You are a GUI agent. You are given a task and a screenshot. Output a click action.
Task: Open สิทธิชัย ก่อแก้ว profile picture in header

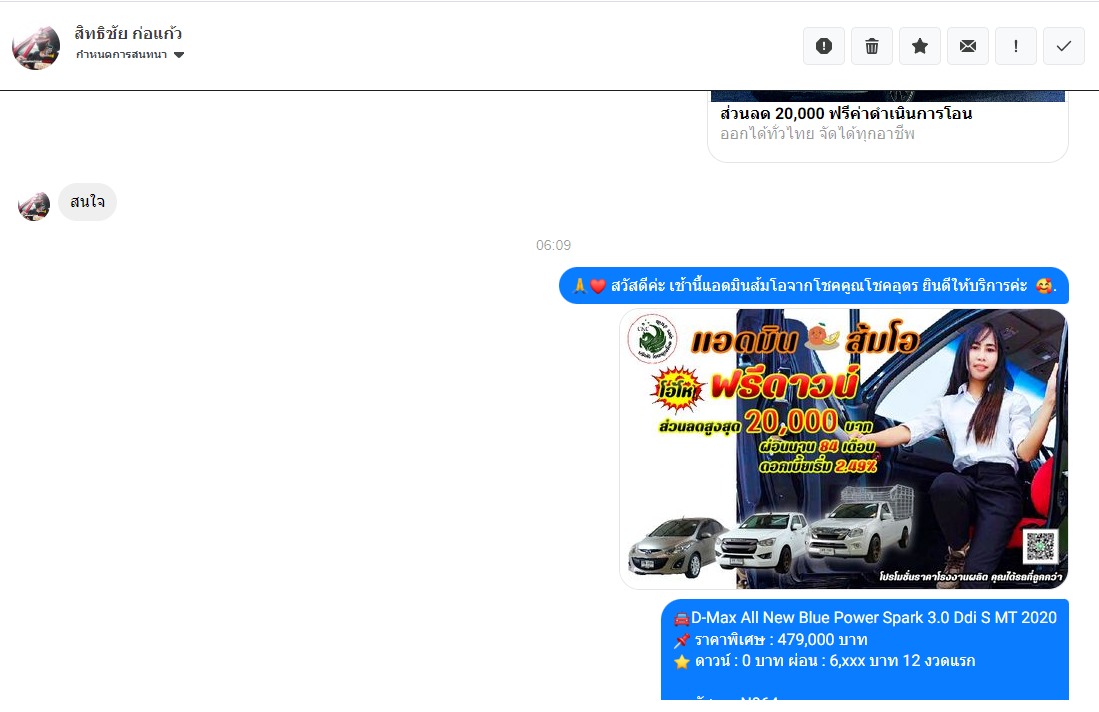[36, 47]
